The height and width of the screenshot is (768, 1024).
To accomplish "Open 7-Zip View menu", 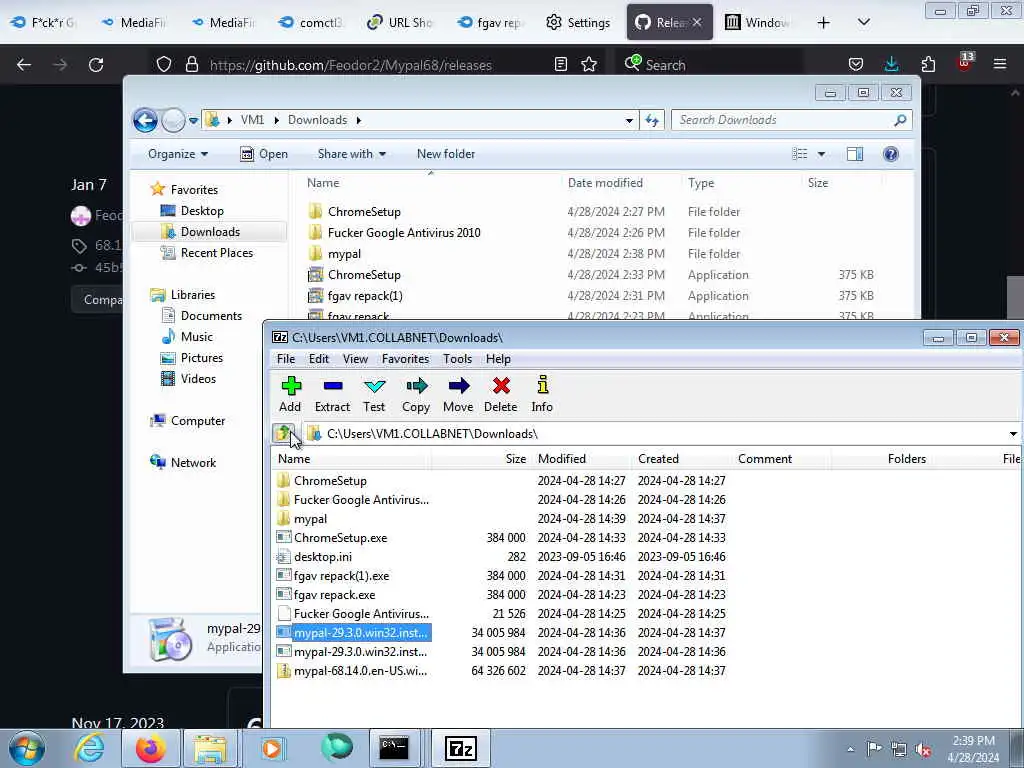I will [355, 359].
